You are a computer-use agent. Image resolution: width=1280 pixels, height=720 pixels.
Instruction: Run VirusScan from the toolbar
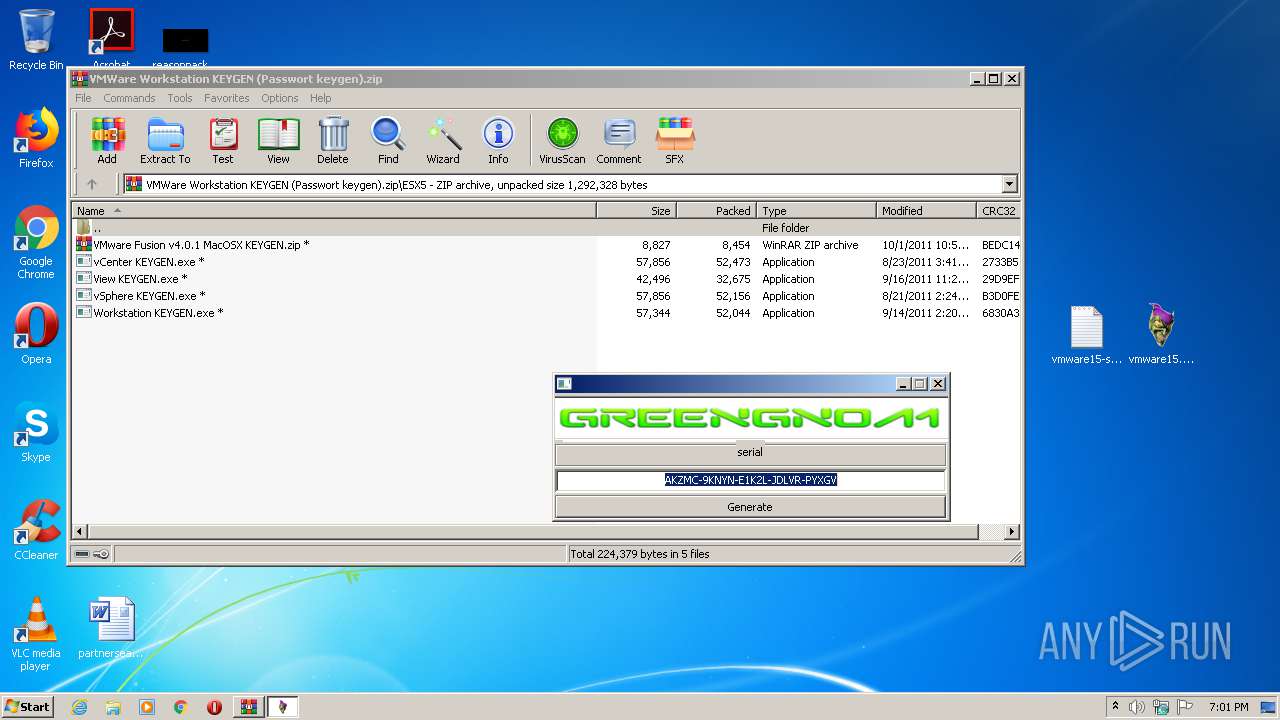coord(562,140)
